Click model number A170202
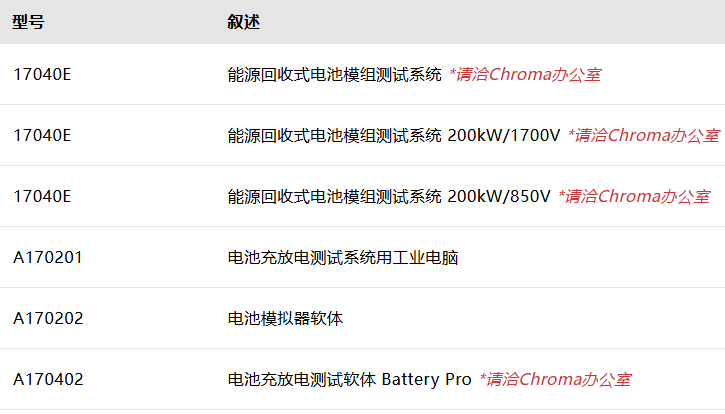725x414 pixels. [x=48, y=319]
